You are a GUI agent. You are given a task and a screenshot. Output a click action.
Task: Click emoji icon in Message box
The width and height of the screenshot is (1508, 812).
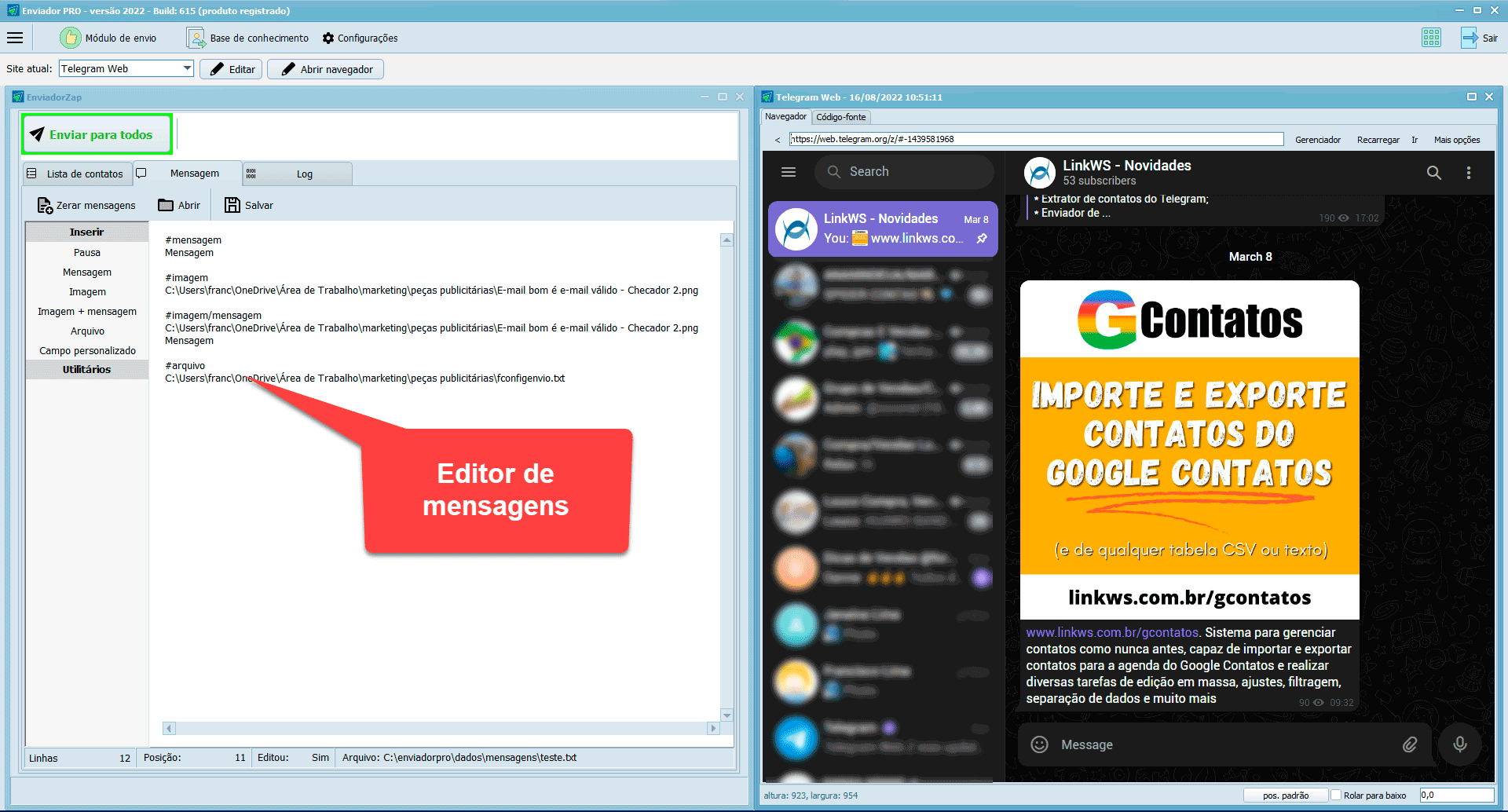coord(1039,744)
